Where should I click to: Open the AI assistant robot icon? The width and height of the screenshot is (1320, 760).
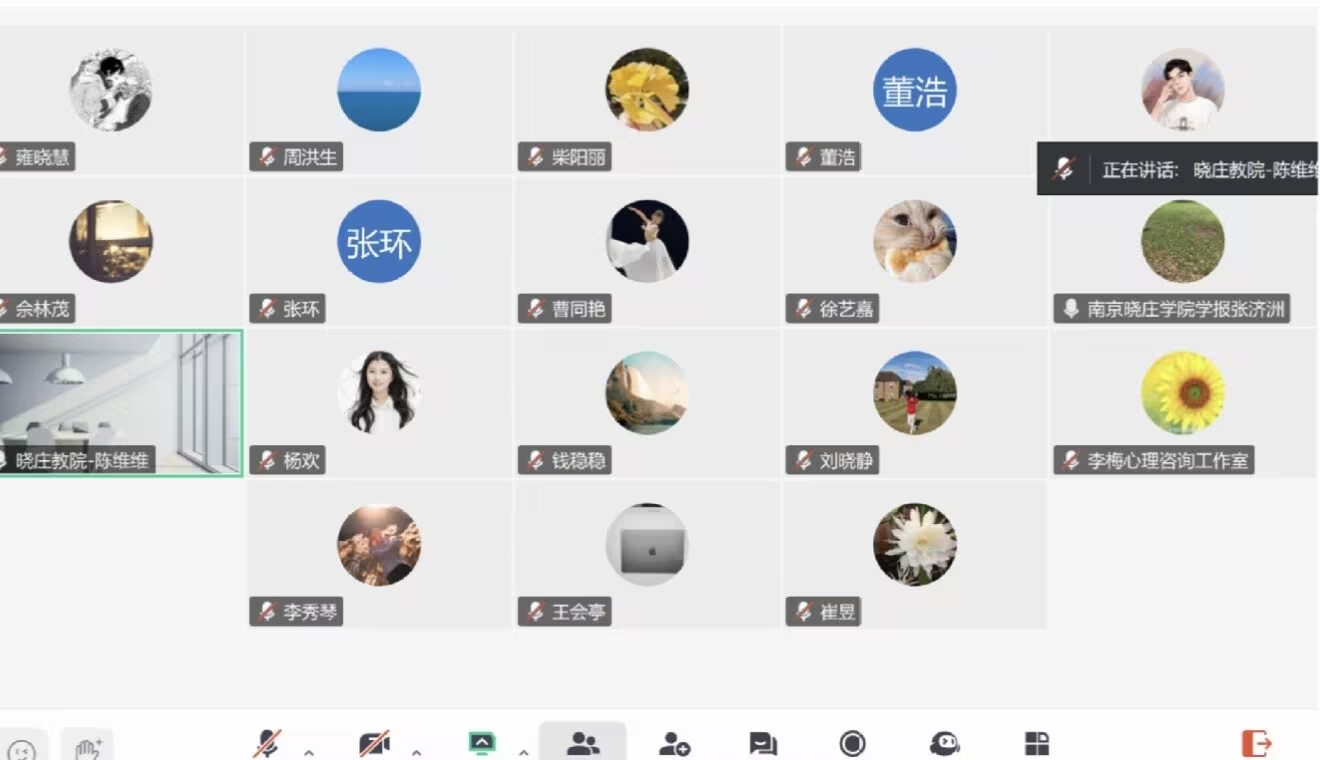pyautogui.click(x=944, y=744)
